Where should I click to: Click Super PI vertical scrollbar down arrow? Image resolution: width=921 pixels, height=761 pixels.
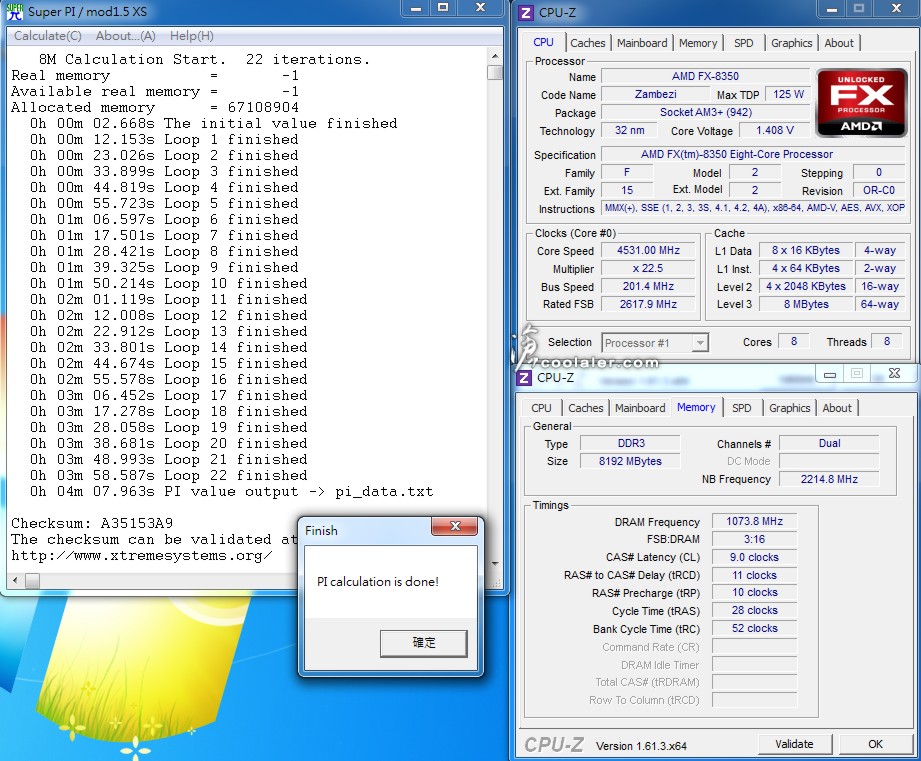pyautogui.click(x=495, y=564)
